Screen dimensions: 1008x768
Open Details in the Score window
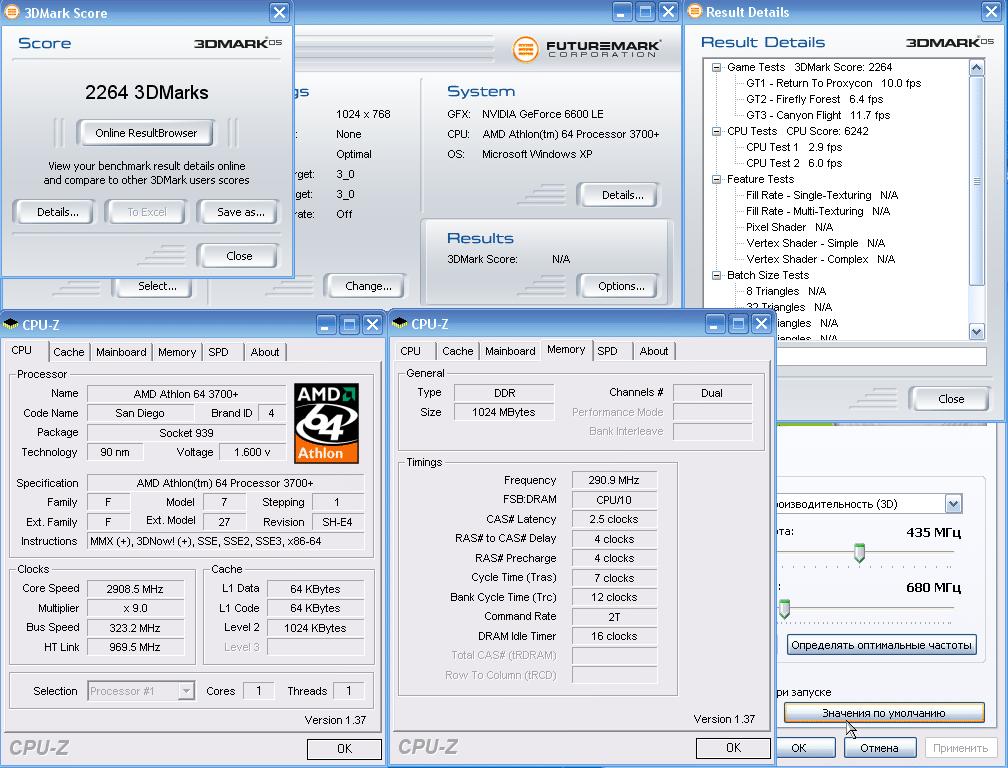click(57, 212)
